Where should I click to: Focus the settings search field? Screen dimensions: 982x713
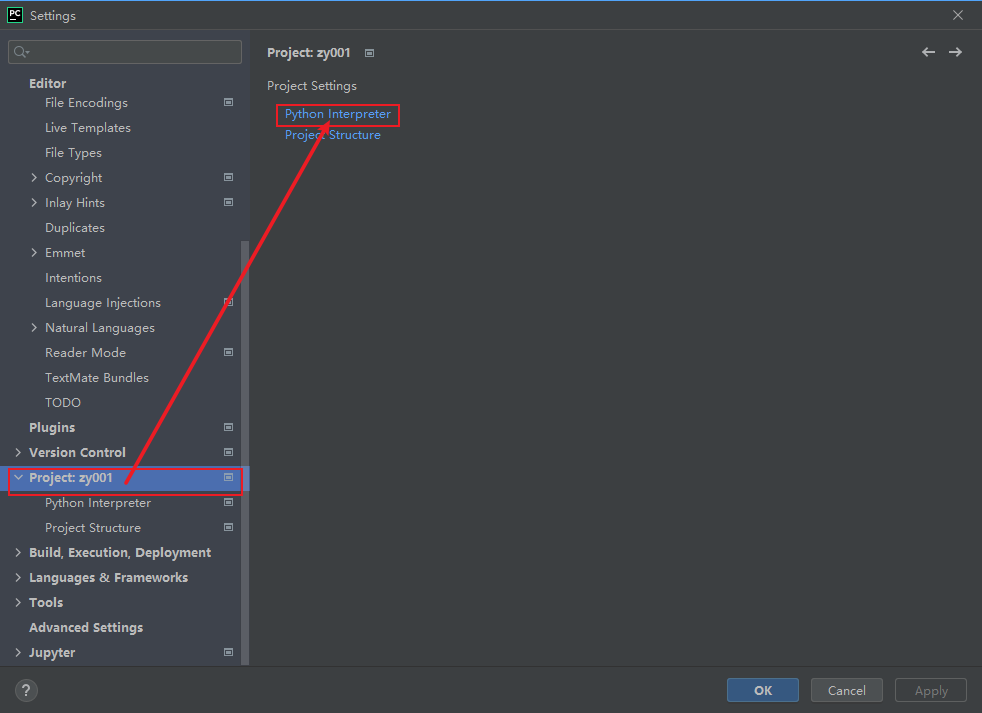tap(125, 52)
